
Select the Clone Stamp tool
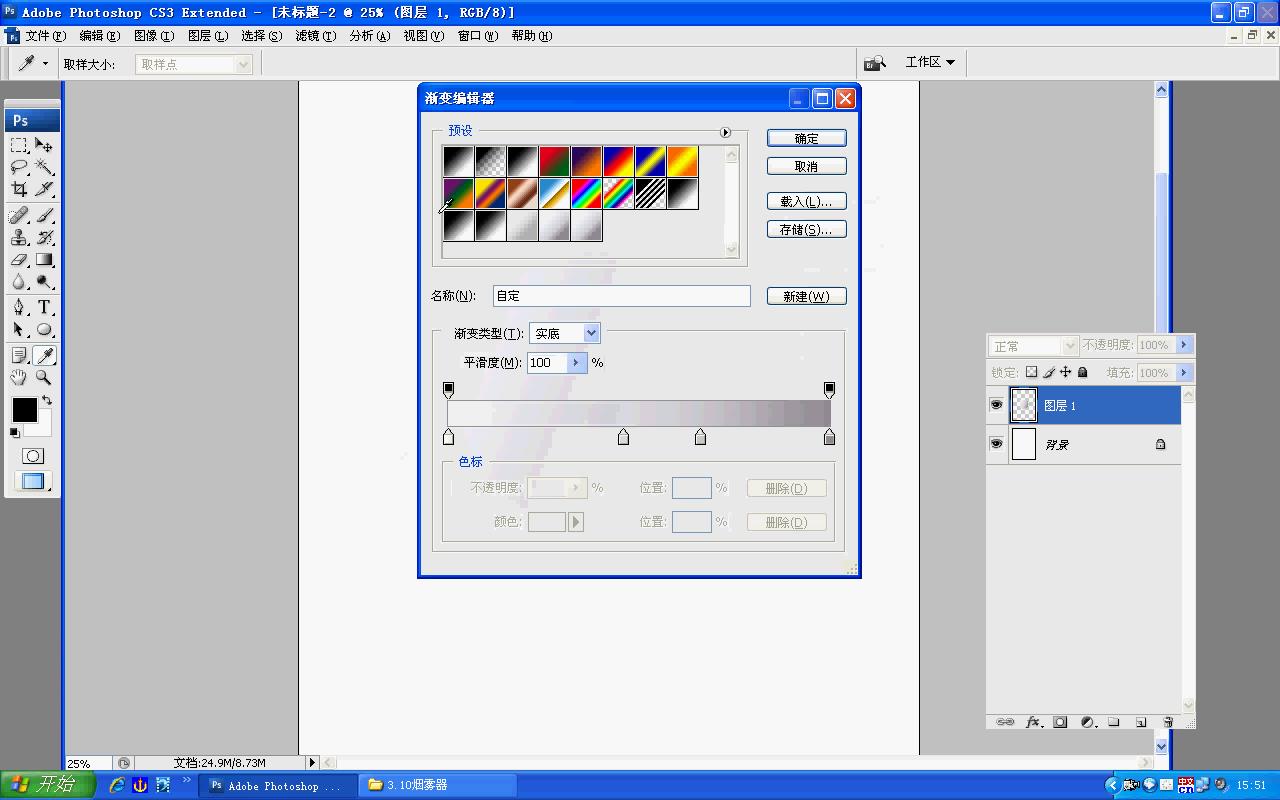tap(19, 237)
